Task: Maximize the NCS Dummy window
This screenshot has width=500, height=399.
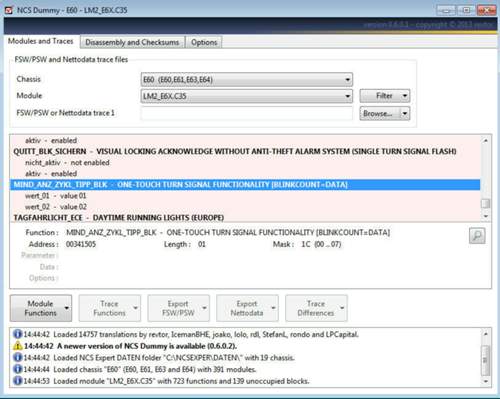Action: [467, 10]
